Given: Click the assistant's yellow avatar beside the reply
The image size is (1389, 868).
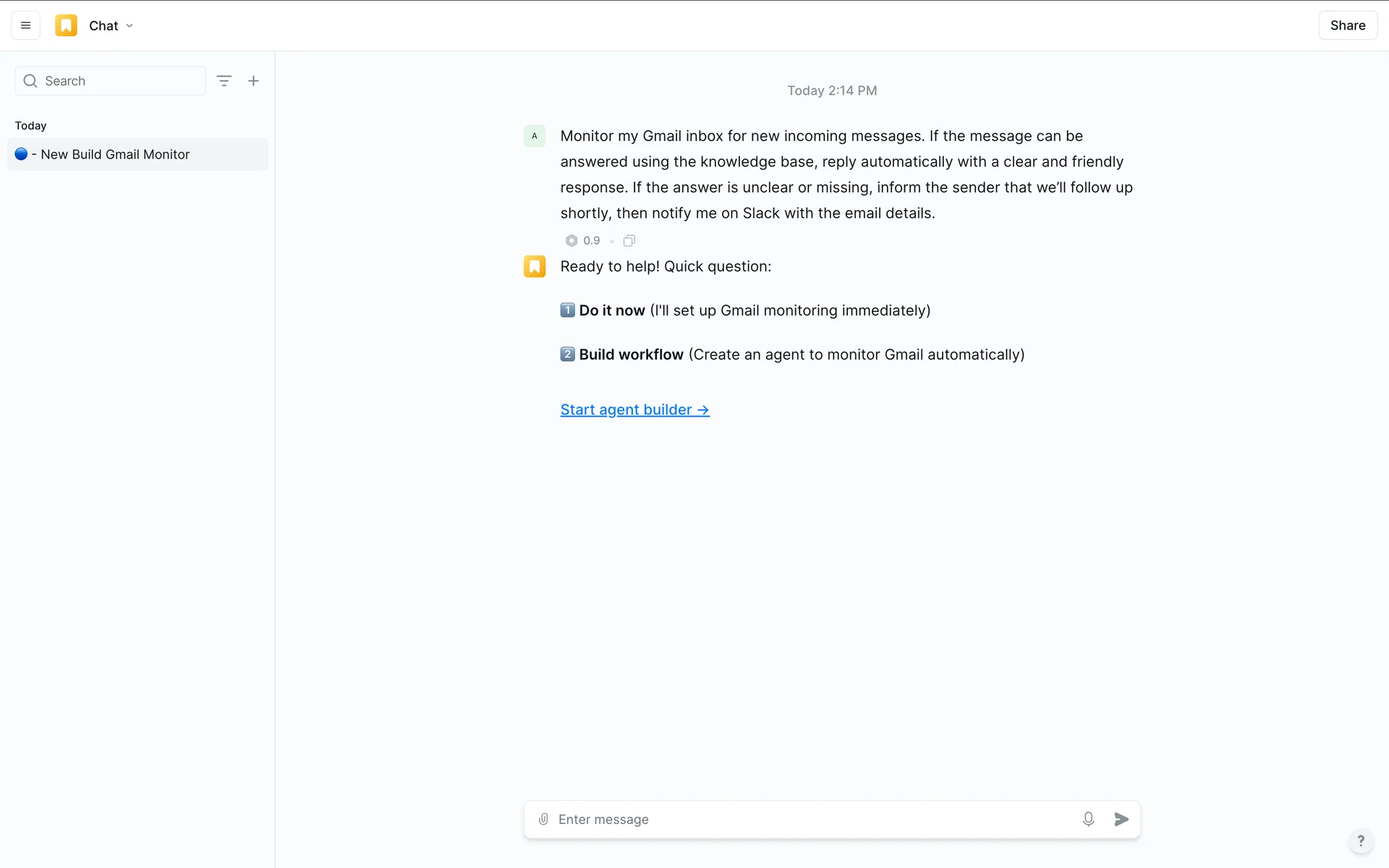Looking at the screenshot, I should click(535, 266).
